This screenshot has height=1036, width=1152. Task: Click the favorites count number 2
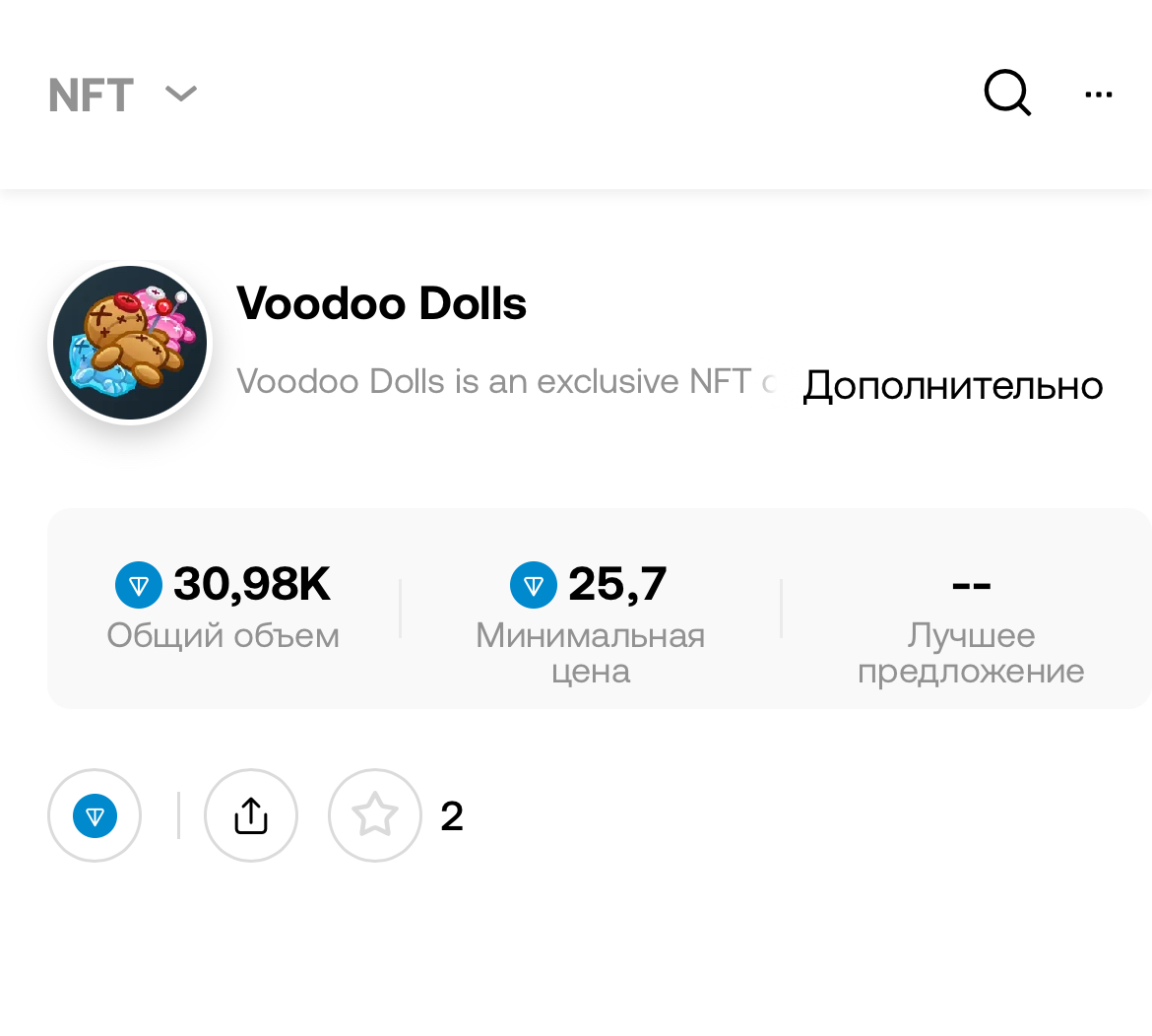(452, 816)
